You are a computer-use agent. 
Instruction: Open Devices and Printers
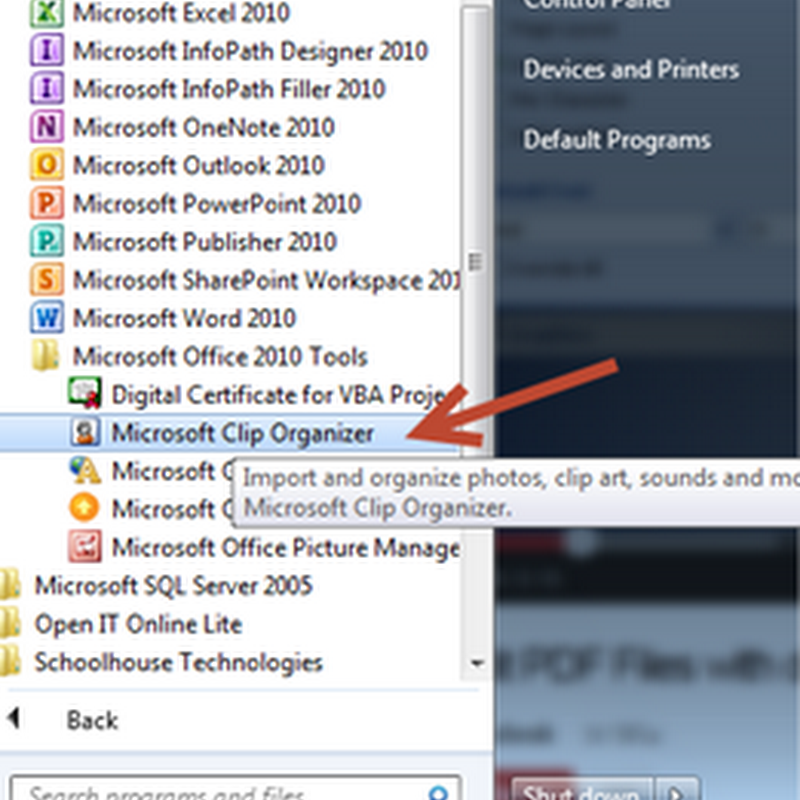631,69
